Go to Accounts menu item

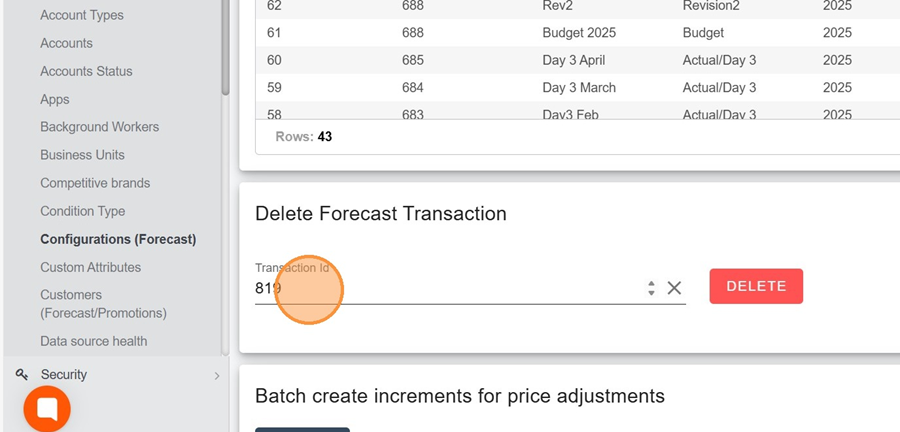[x=66, y=44]
